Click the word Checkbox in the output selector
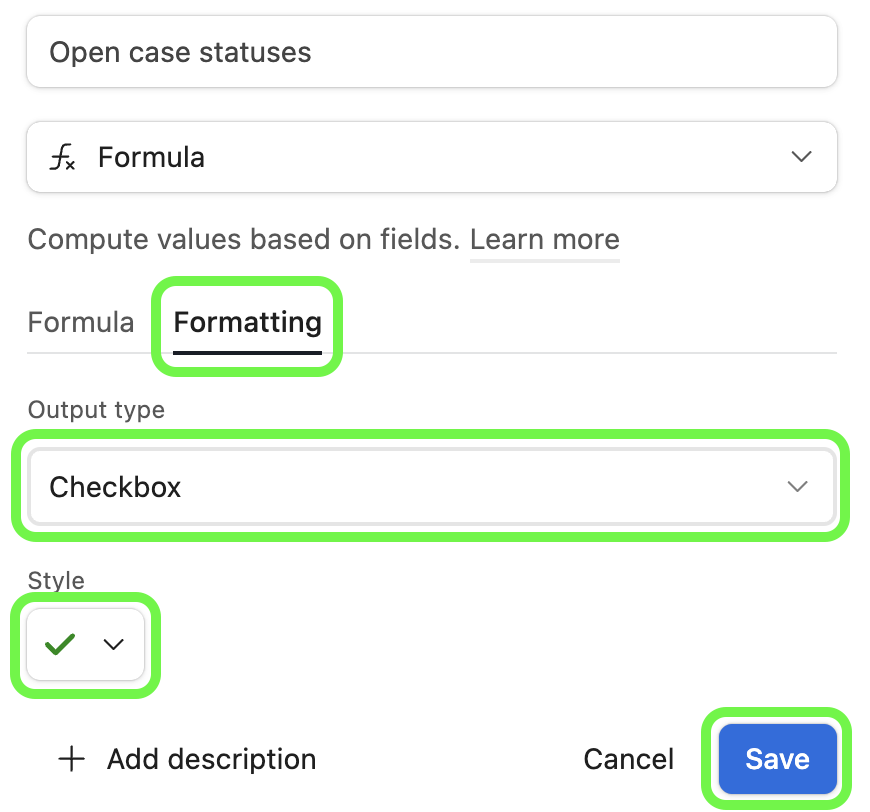The image size is (870, 812). coord(115,487)
